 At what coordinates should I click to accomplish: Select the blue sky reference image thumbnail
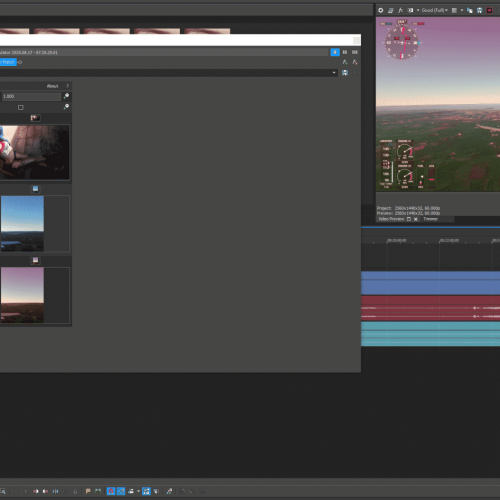tap(22, 223)
